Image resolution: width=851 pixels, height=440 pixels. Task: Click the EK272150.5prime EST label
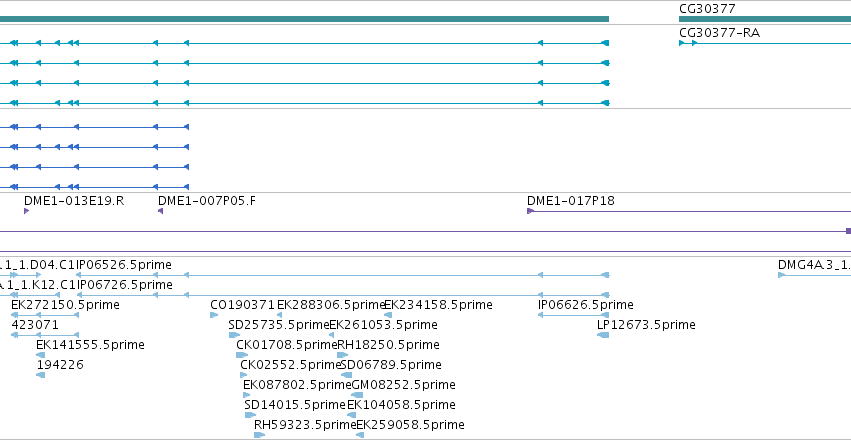pos(65,305)
